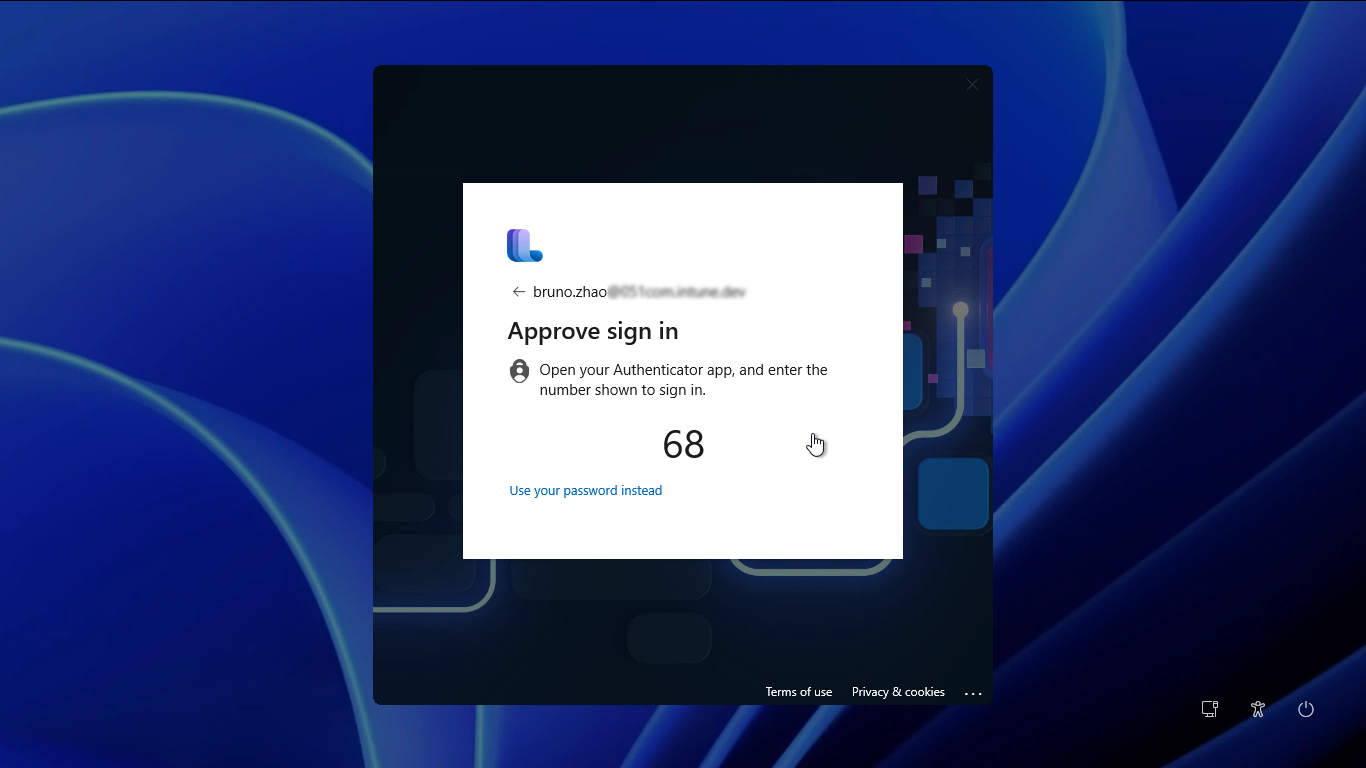Click the Use your password instead link
Viewport: 1366px width, 768px height.
(586, 491)
